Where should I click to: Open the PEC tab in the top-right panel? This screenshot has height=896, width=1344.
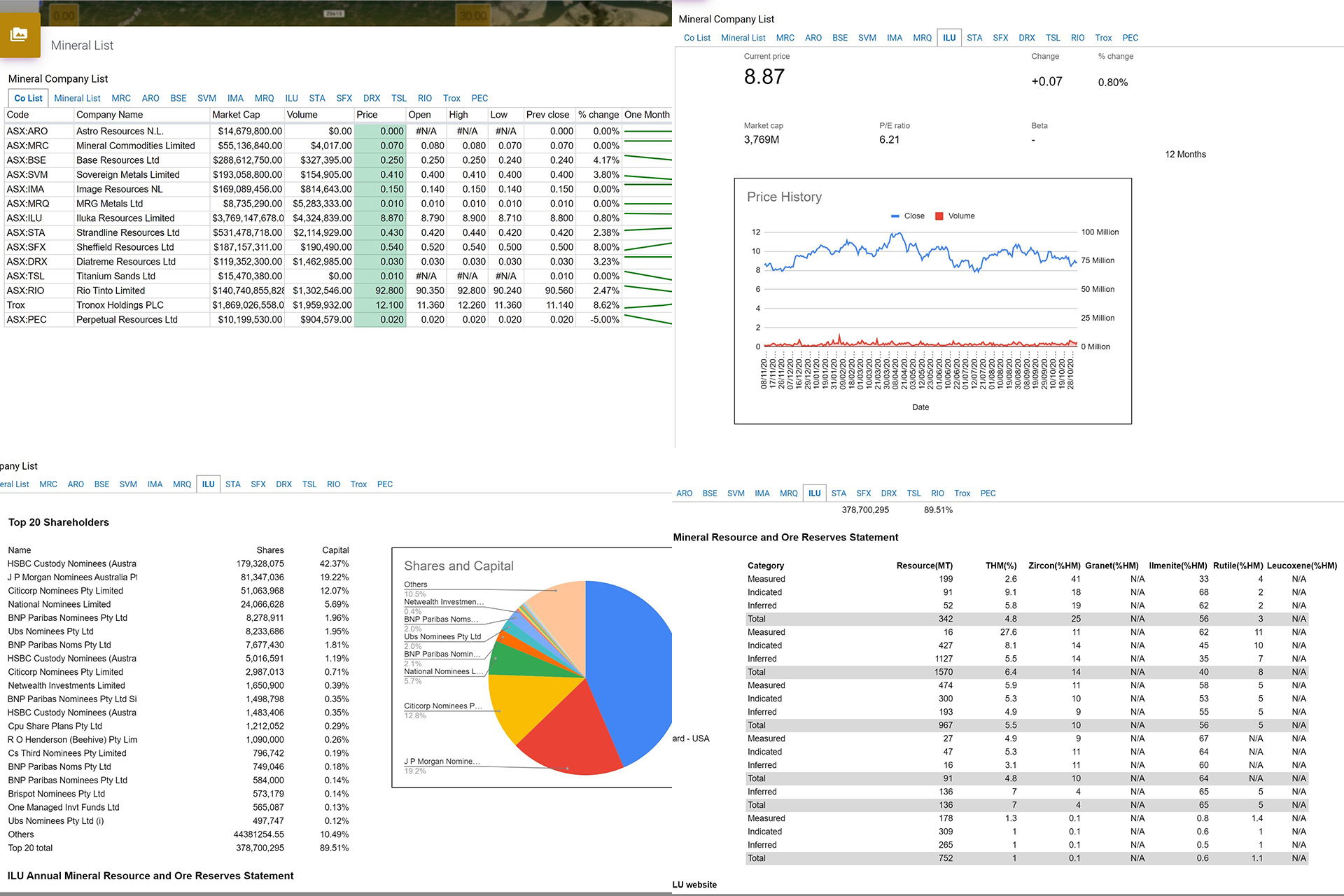tap(1130, 38)
